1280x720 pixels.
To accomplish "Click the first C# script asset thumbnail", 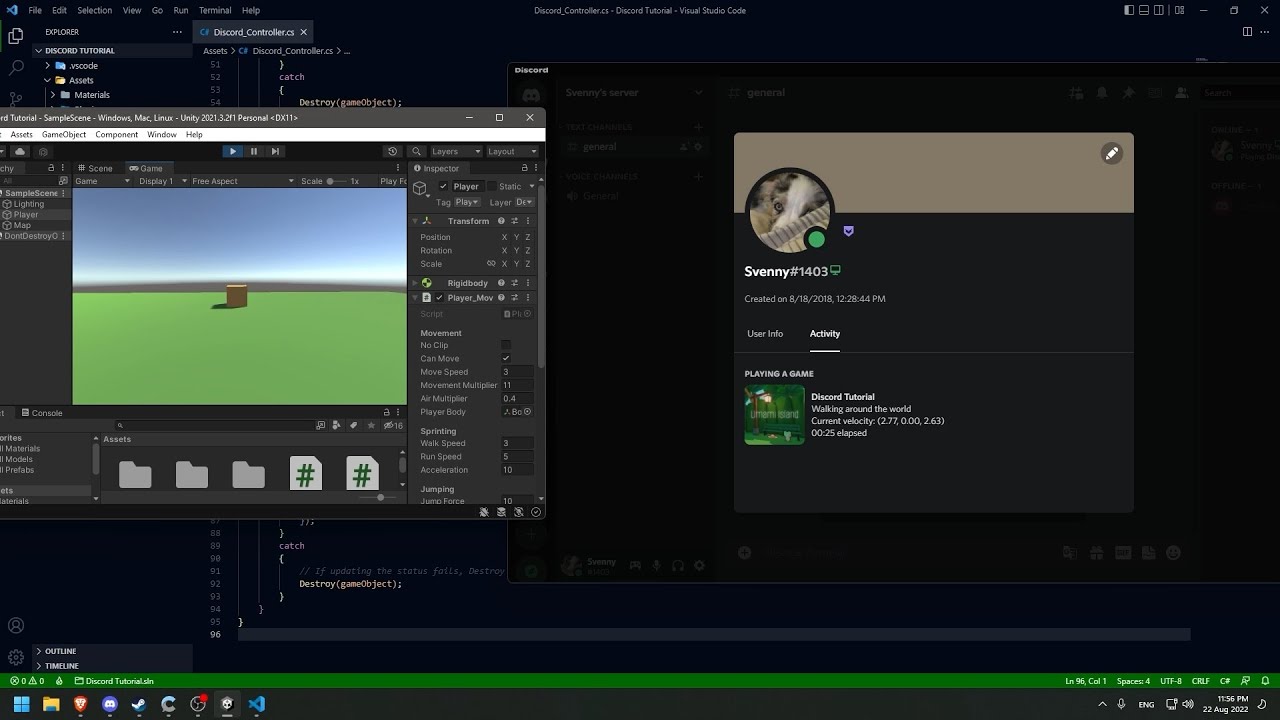I will [305, 473].
